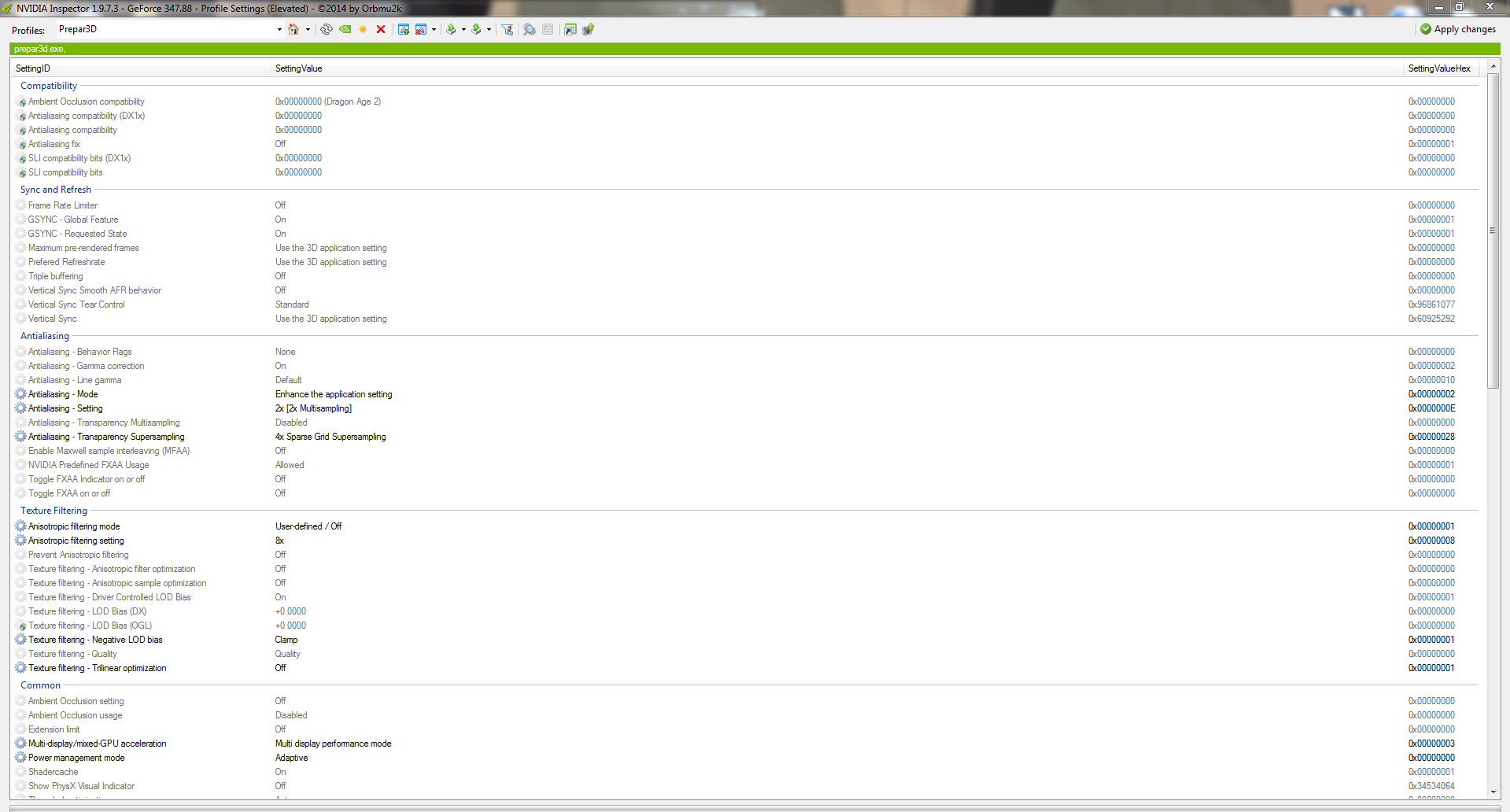Click the scrollbar down arrow
Viewport: 1510px width, 812px height.
(1493, 792)
